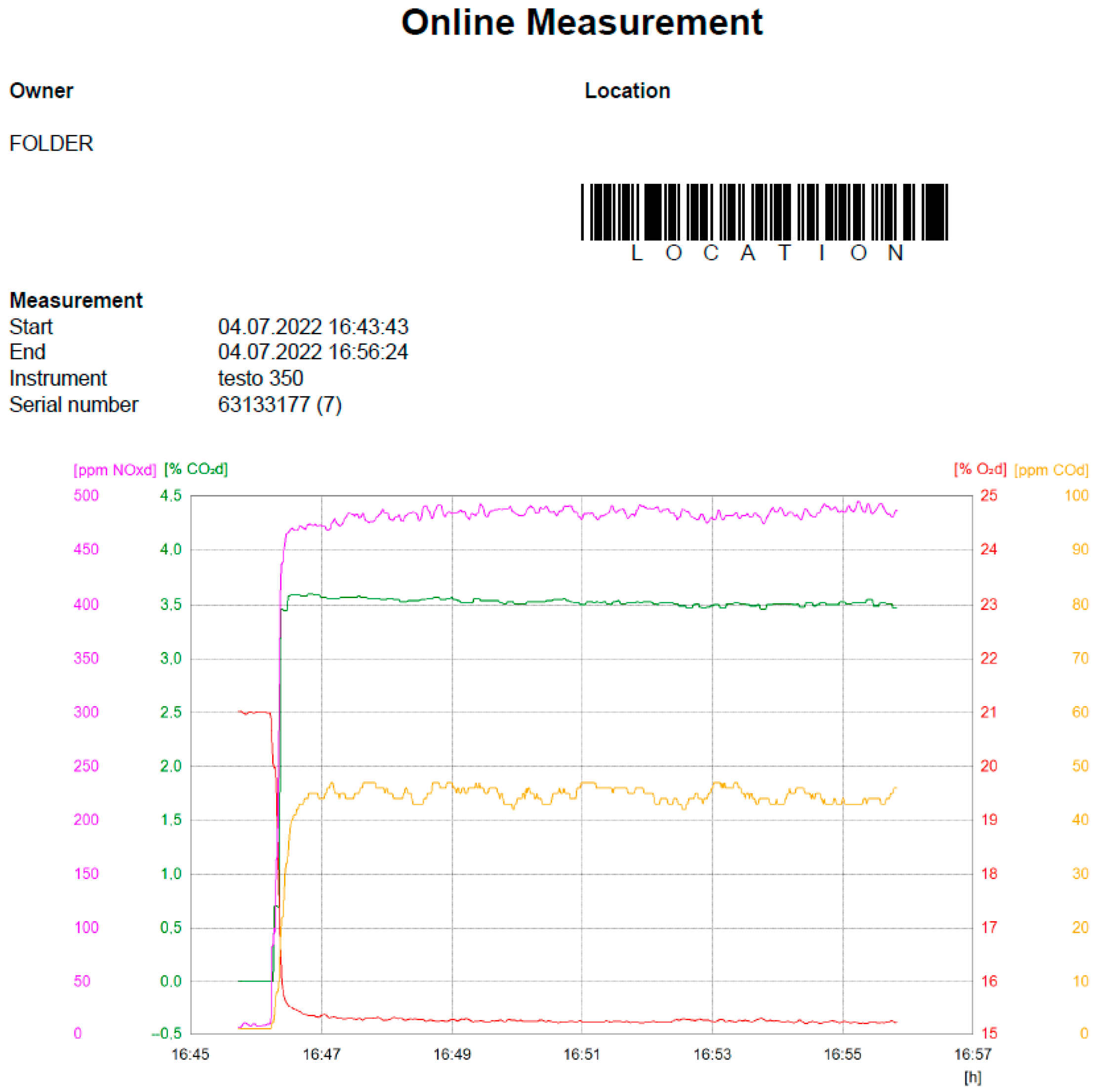Screen dimensions: 1096x1092
Task: Click the testo 350 instrument value
Action: 260,378
